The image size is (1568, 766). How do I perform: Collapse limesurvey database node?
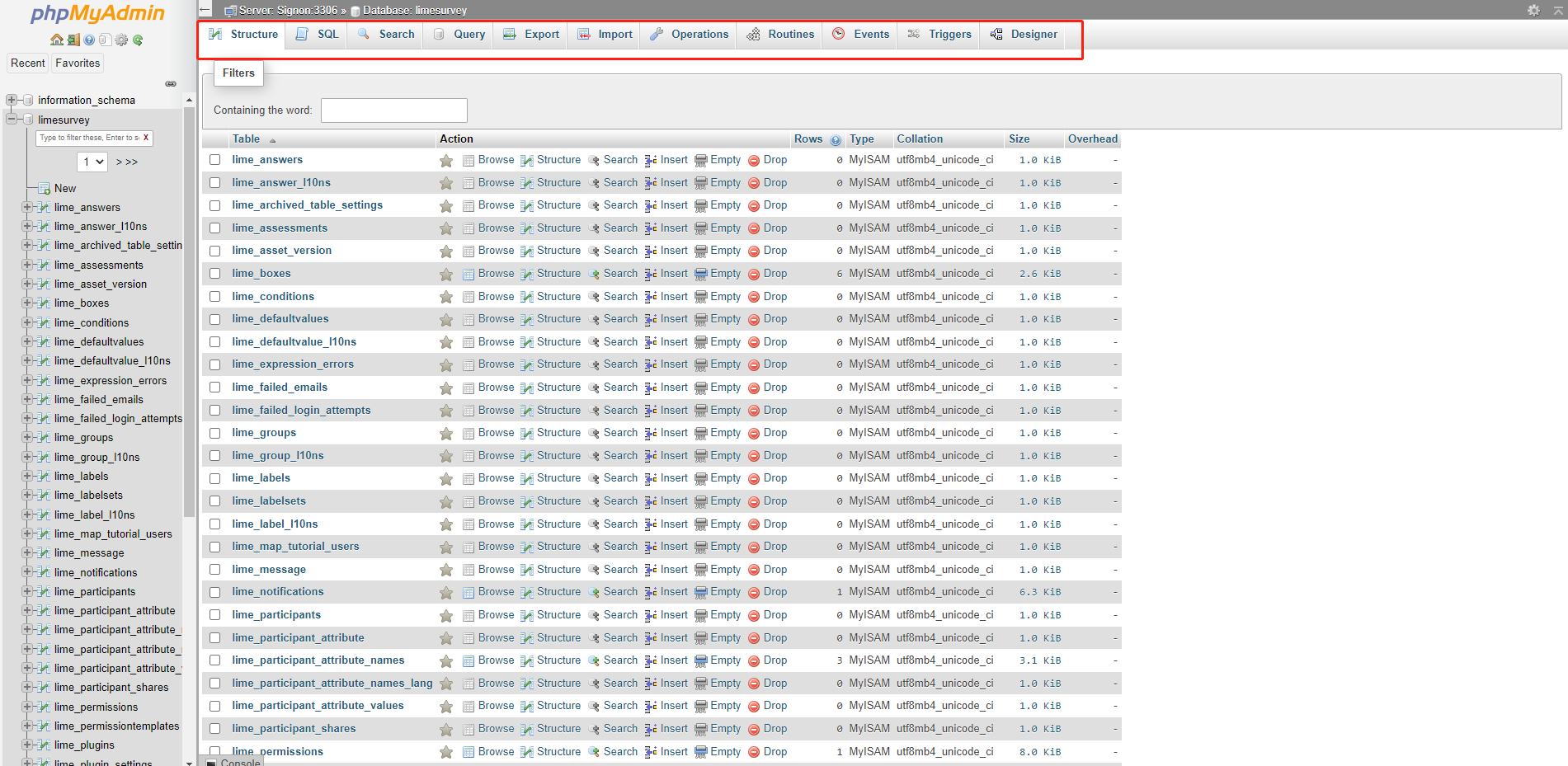(x=12, y=120)
